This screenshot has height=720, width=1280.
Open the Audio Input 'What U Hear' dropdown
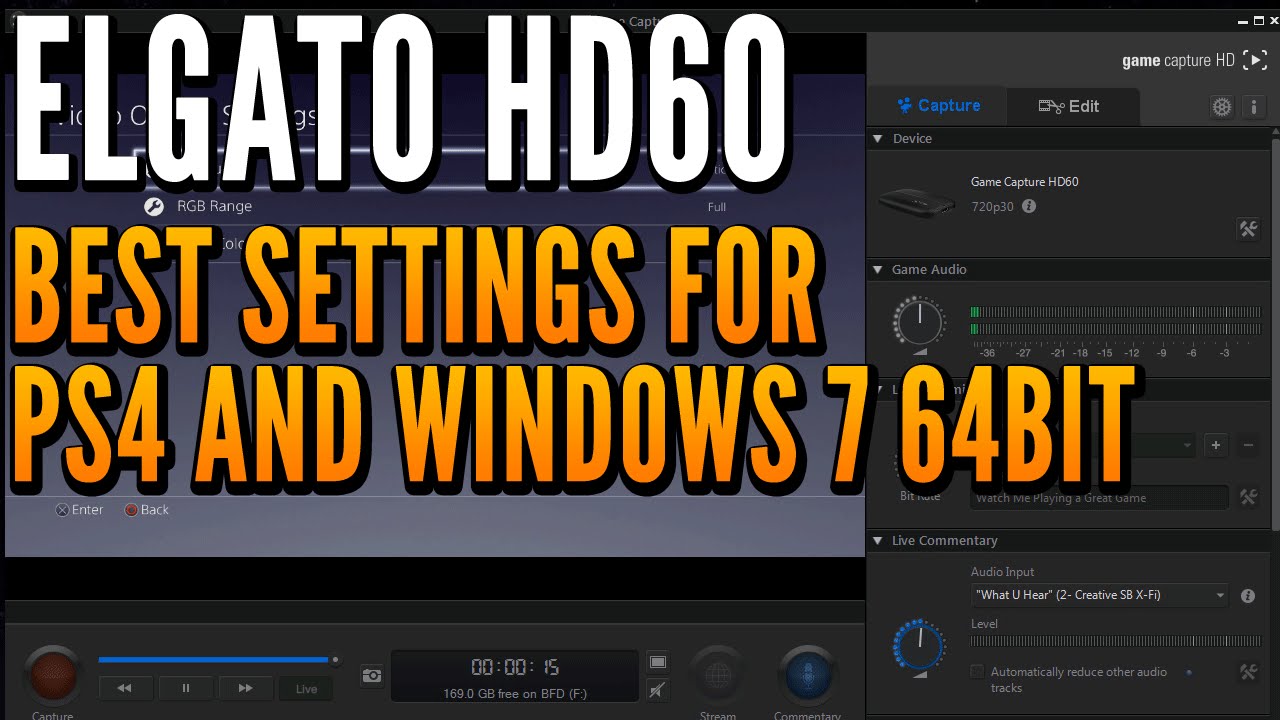click(1099, 595)
